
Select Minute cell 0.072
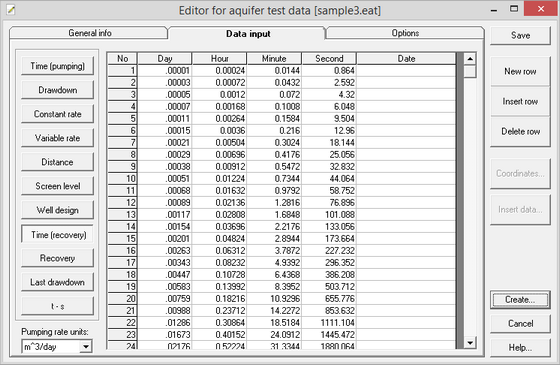tap(274, 95)
